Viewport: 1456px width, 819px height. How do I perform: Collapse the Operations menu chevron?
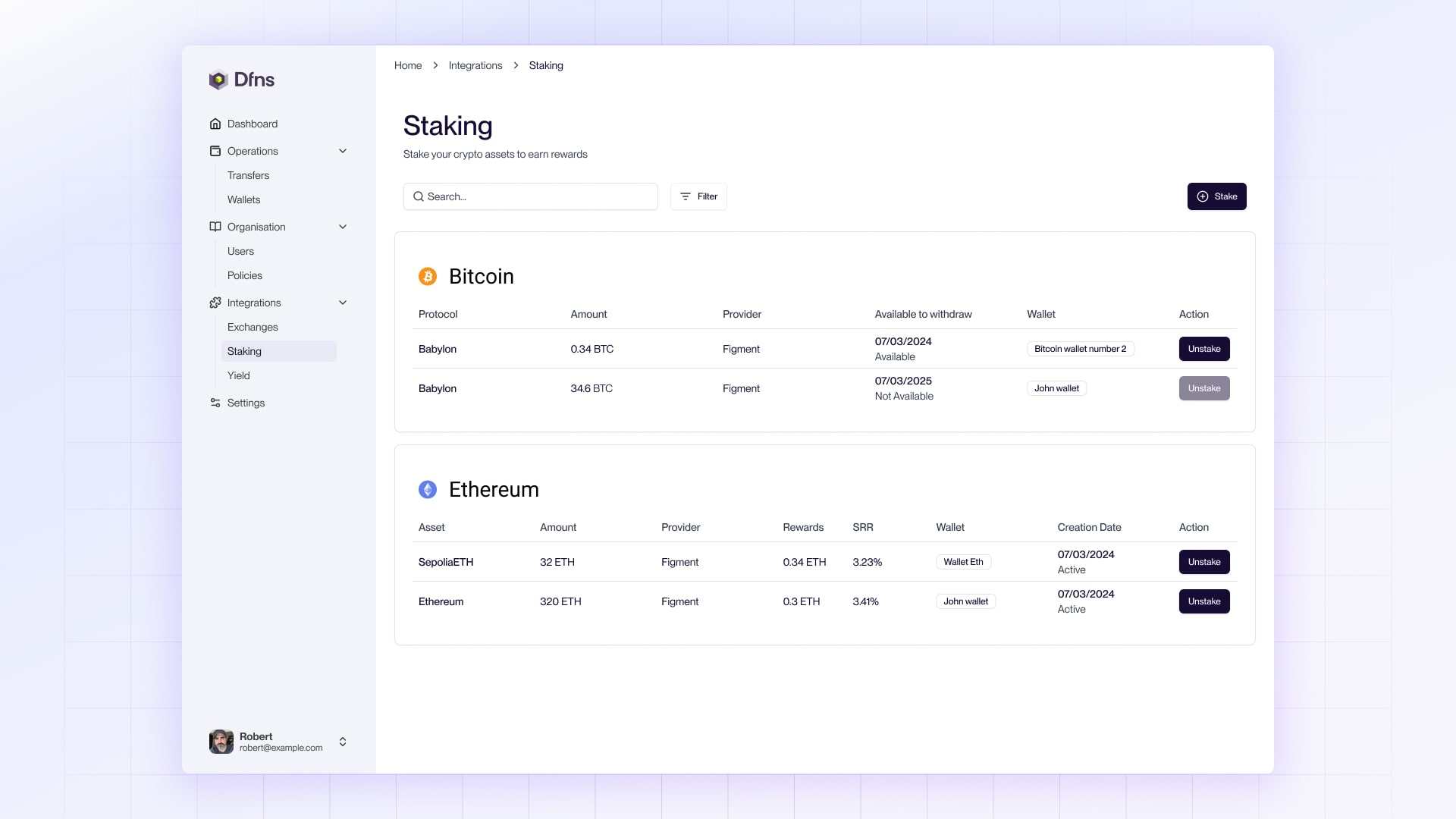343,151
